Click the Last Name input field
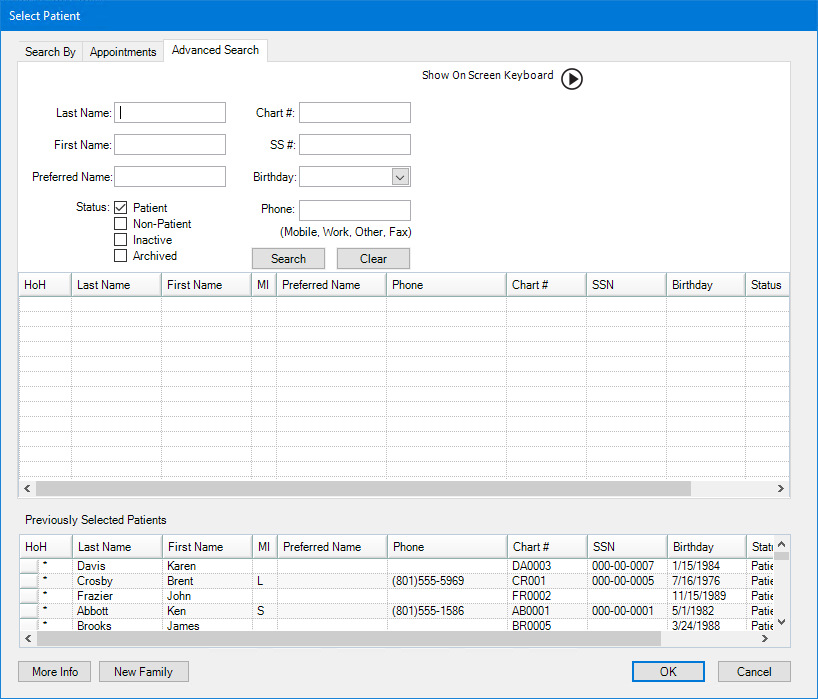The width and height of the screenshot is (818, 699). [169, 112]
